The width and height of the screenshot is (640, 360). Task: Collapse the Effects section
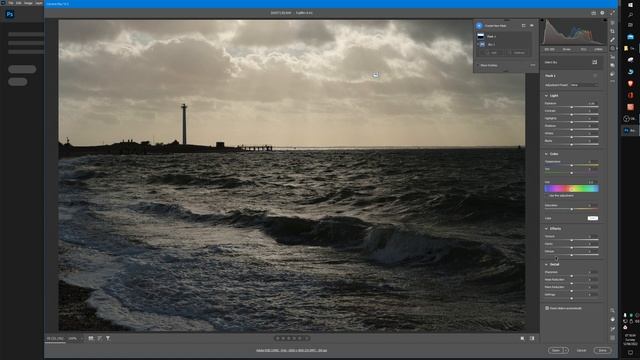click(547, 229)
